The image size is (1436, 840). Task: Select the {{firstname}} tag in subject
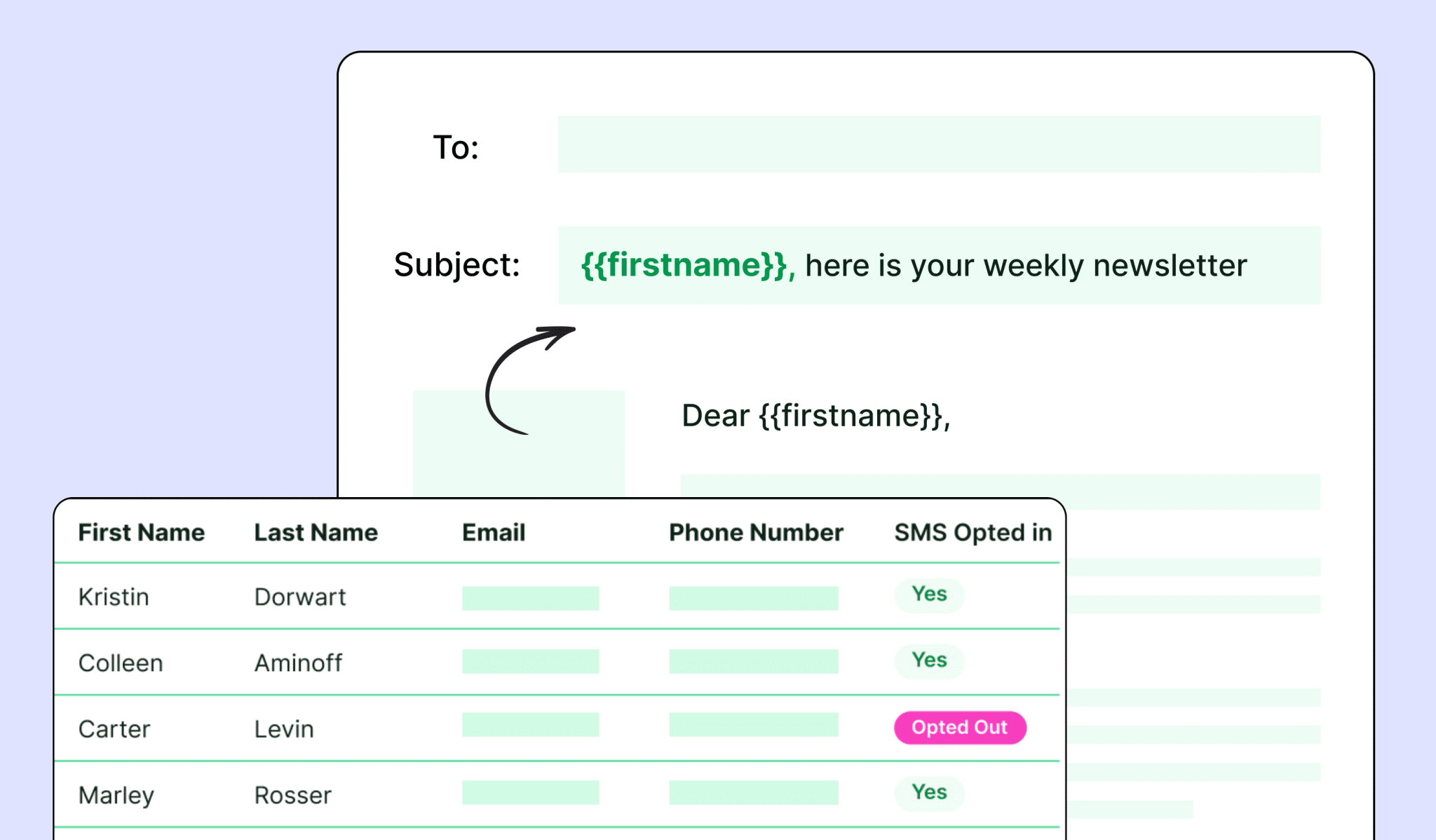pos(688,266)
